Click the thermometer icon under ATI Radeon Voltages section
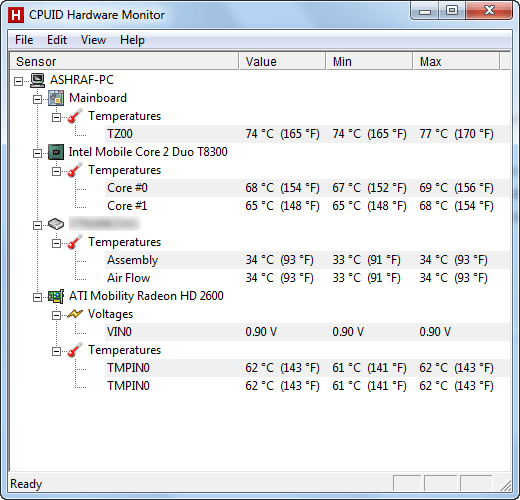This screenshot has height=500, width=520. click(x=75, y=350)
